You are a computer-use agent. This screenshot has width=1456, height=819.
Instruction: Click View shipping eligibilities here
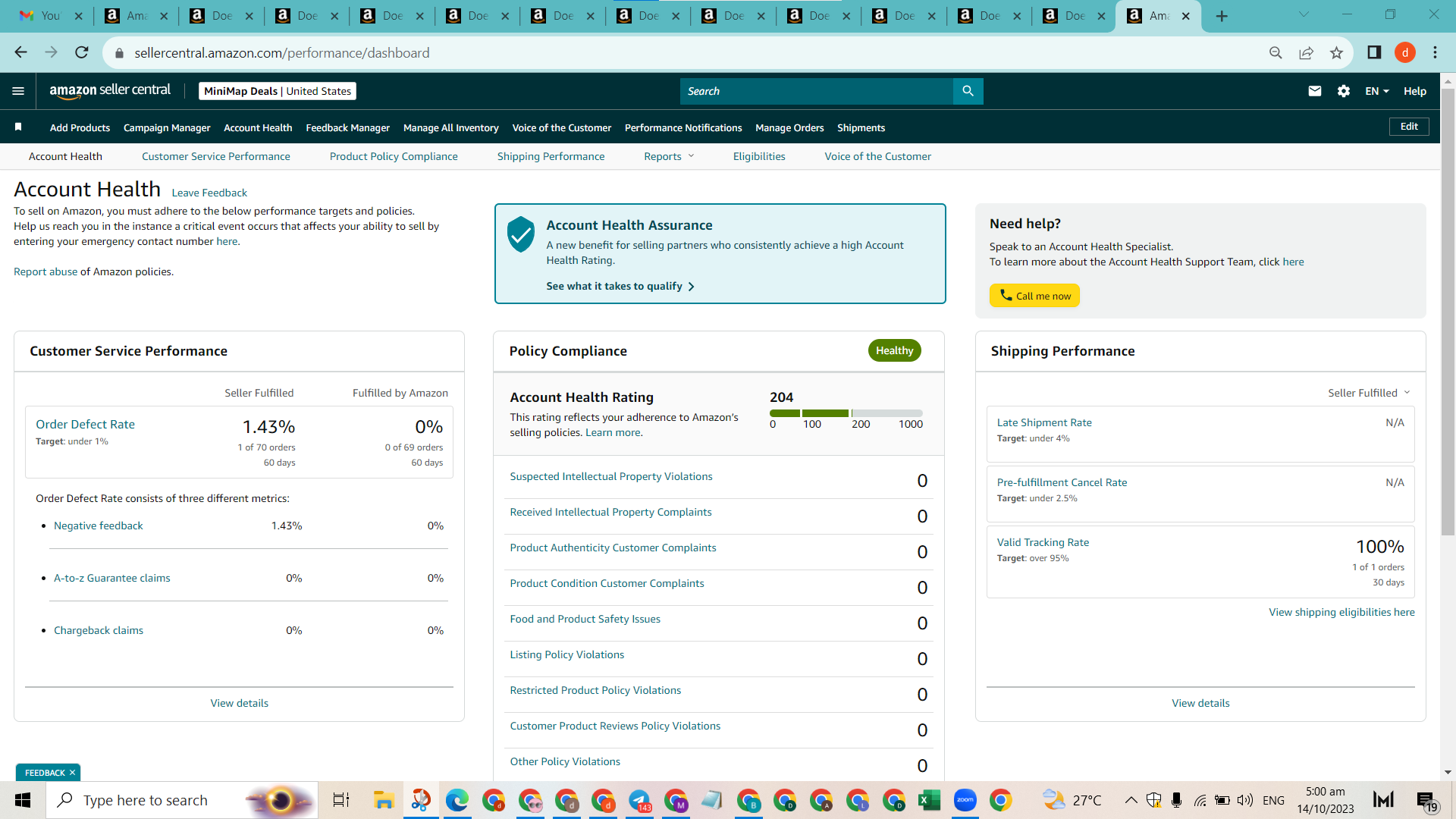1341,612
